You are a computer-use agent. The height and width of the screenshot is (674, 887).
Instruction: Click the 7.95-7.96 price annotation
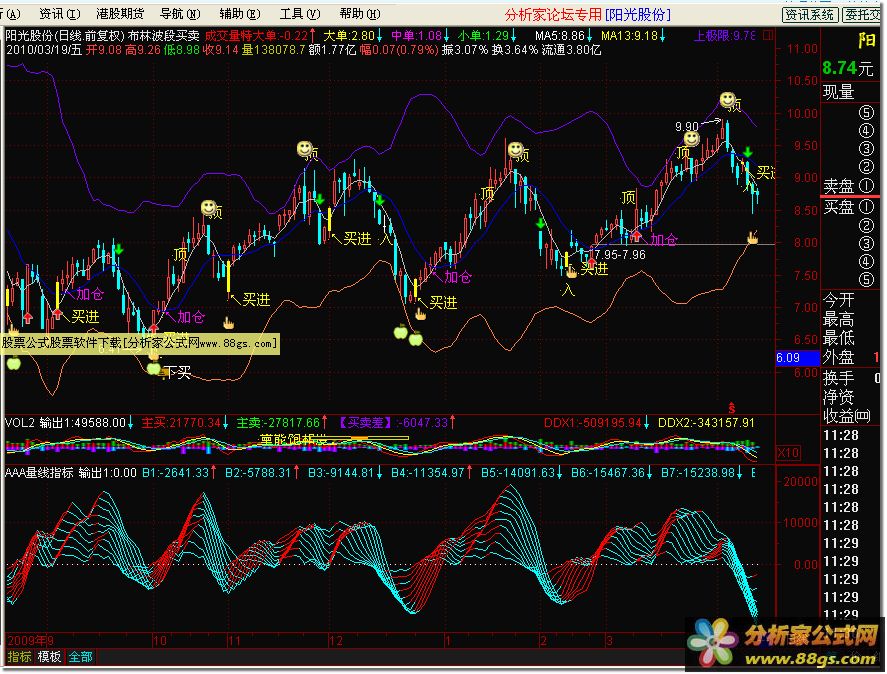coord(620,255)
